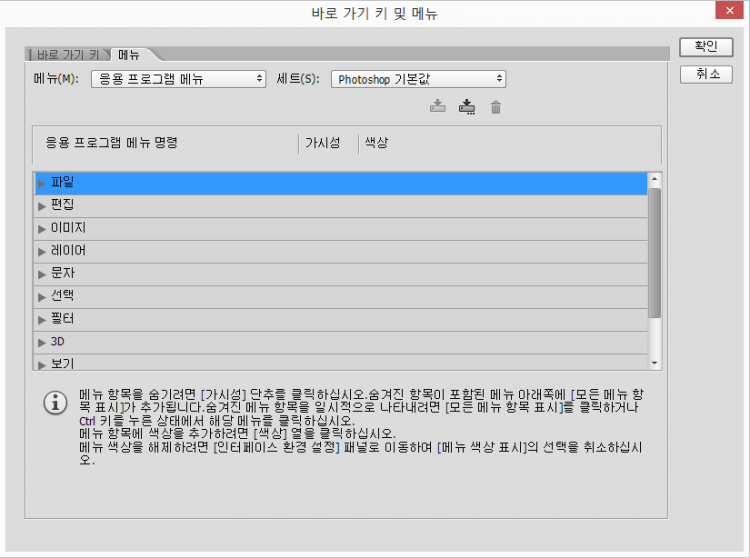Save changes to the current menu set
The height and width of the screenshot is (558, 750).
437,107
